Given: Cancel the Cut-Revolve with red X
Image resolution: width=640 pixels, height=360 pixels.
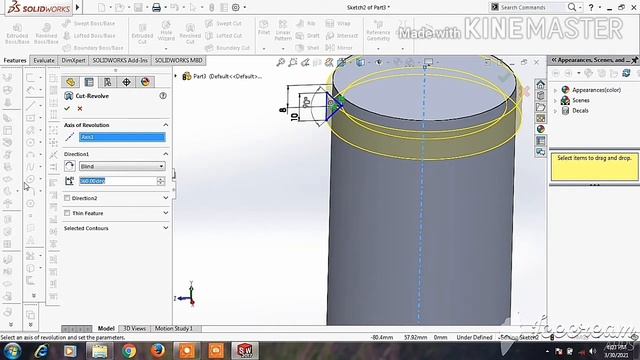Looking at the screenshot, I should coord(80,108).
